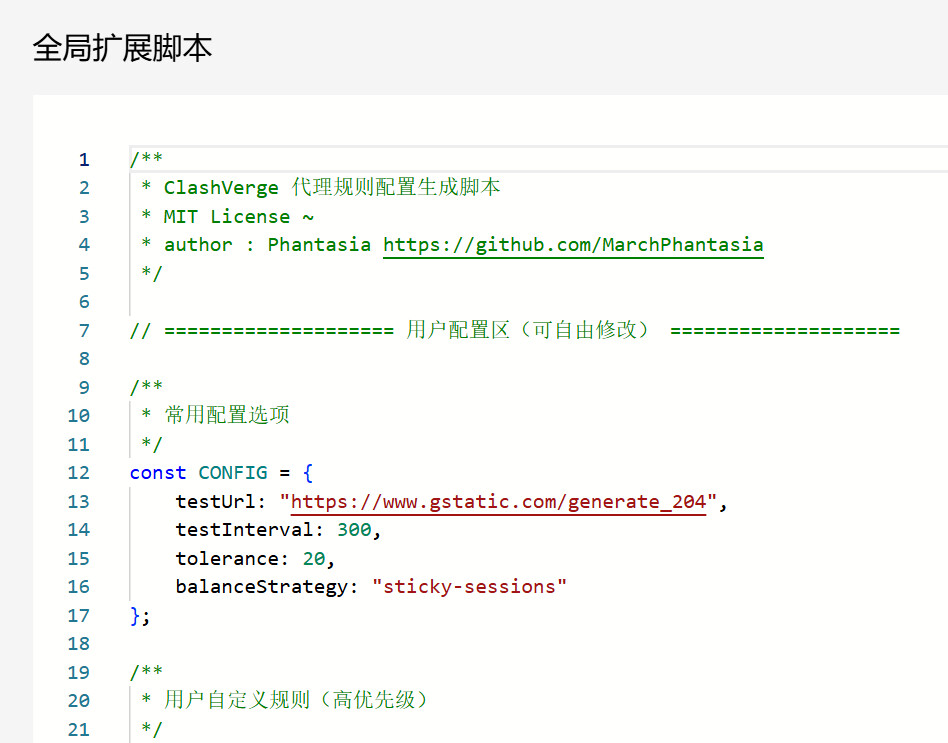Click the 全局扩展脚本 page heading
Viewport: 948px width, 743px height.
[122, 48]
